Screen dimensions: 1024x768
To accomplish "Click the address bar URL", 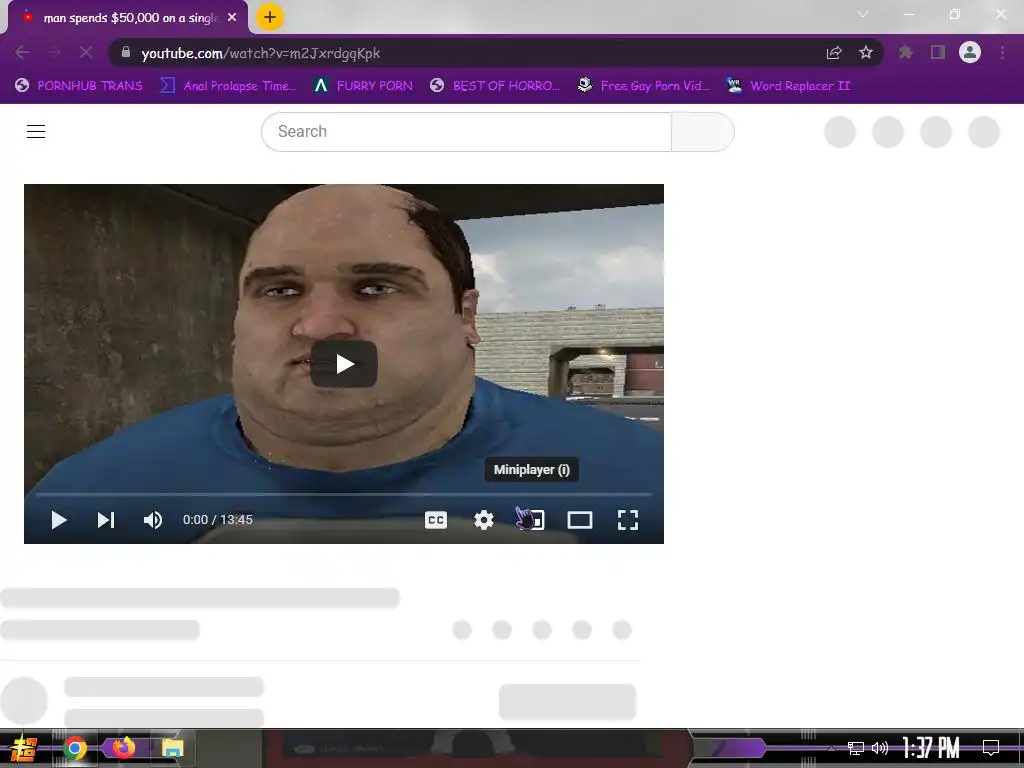I will 261,53.
